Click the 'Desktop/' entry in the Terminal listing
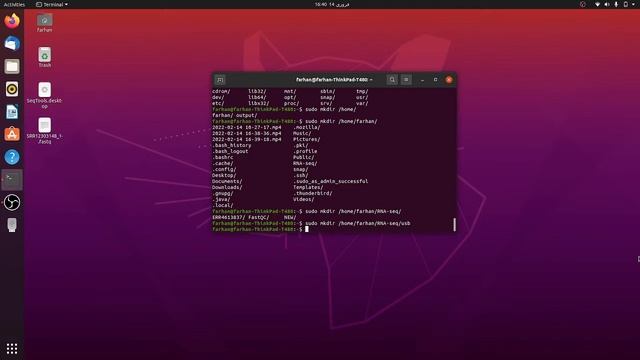 point(224,176)
